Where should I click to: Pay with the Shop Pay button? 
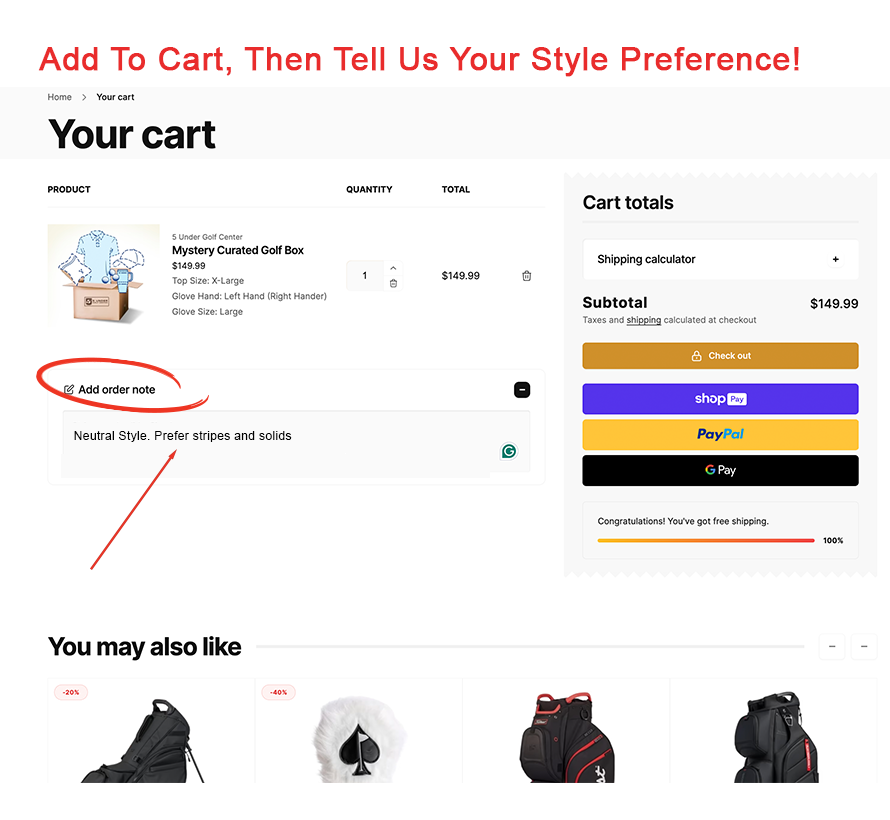tap(720, 399)
